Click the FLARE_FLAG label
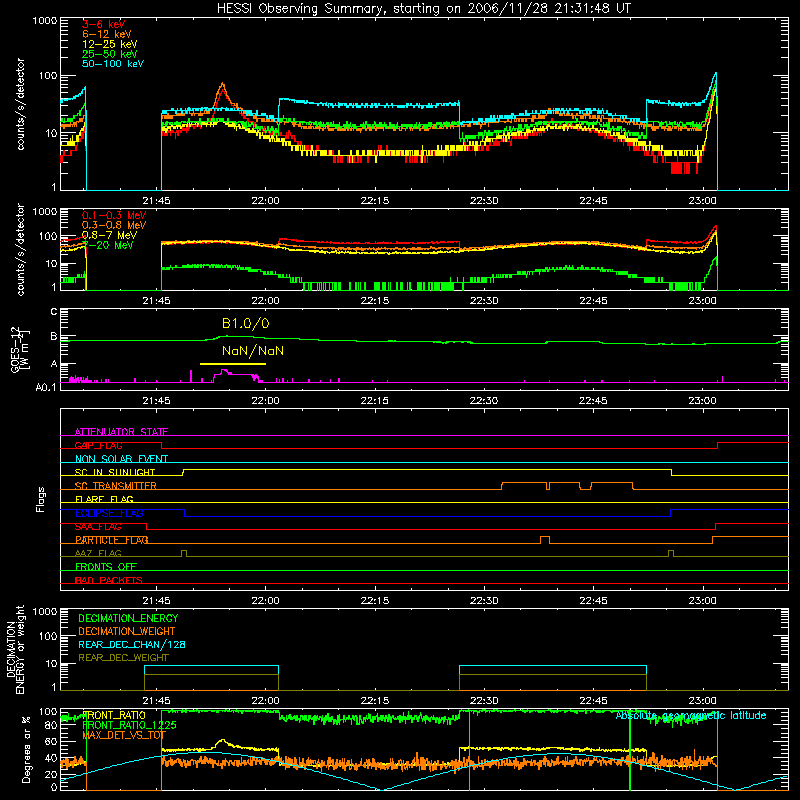 tap(104, 499)
